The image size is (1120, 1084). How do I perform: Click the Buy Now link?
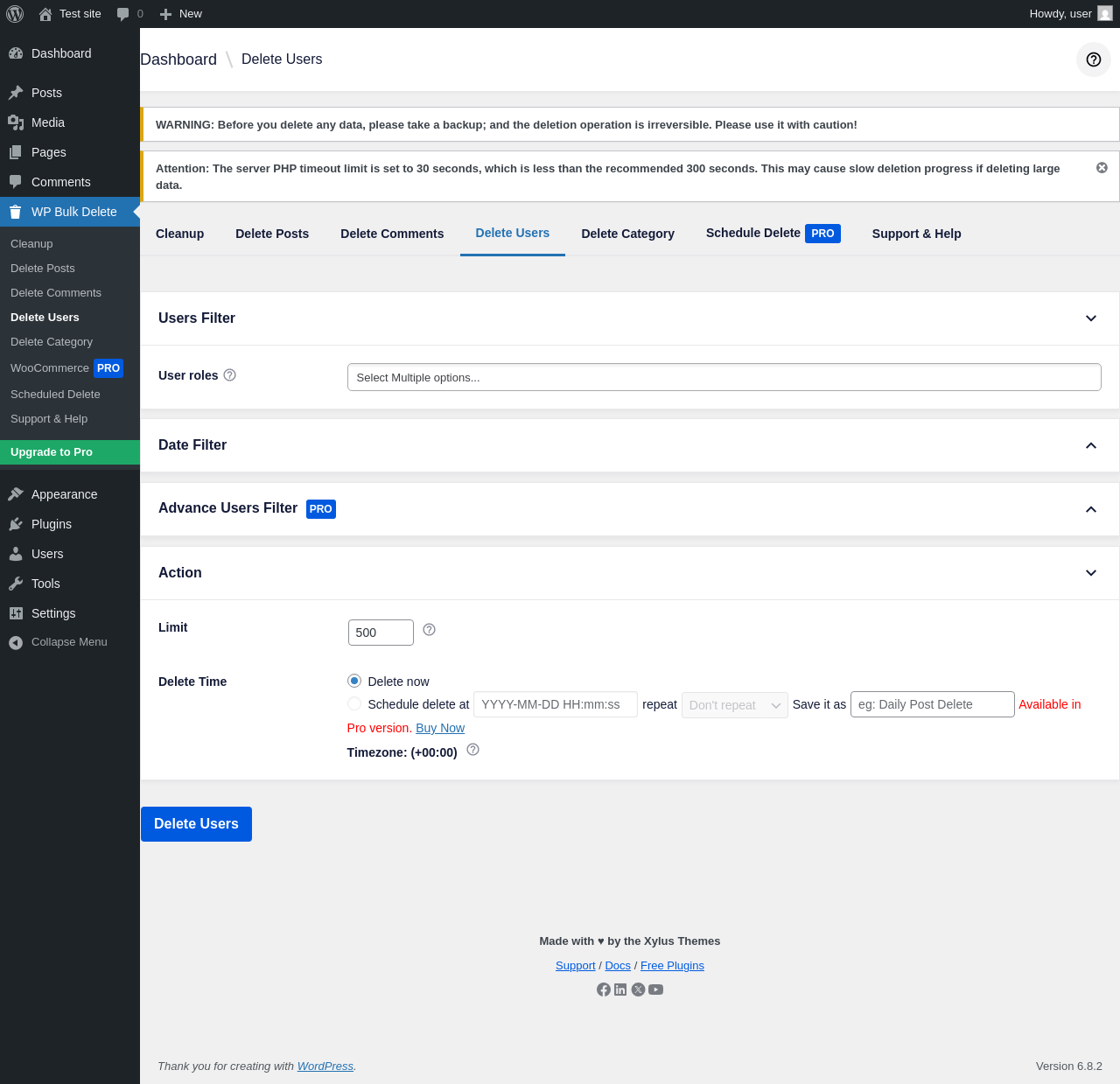tap(440, 728)
